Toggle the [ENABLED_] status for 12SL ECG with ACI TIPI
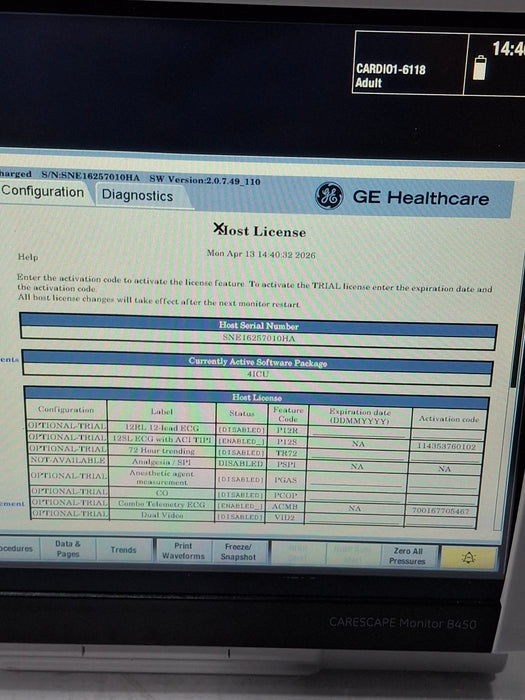Image resolution: width=525 pixels, height=700 pixels. [242, 441]
